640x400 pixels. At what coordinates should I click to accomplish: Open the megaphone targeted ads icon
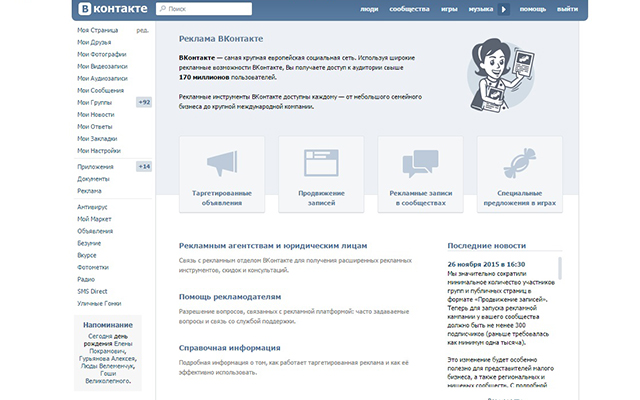pos(222,163)
